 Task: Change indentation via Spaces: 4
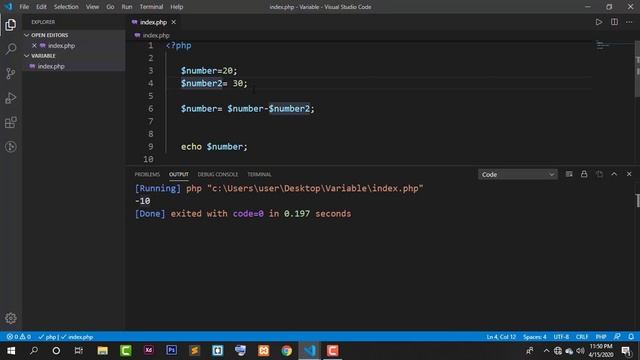pyautogui.click(x=535, y=337)
